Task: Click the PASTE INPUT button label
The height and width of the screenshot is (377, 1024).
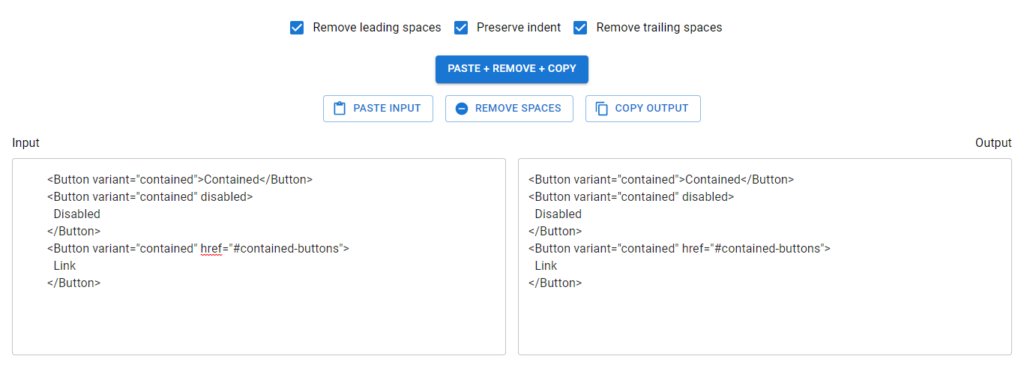Action: 387,108
